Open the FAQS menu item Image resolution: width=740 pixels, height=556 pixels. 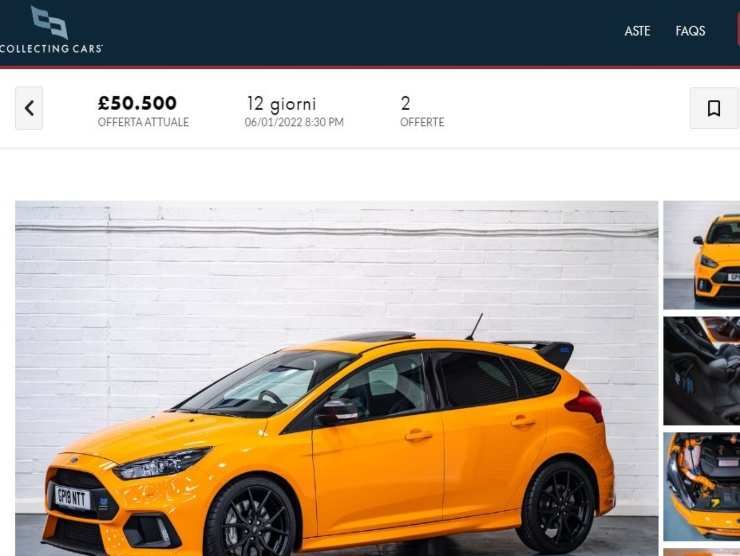click(x=690, y=31)
